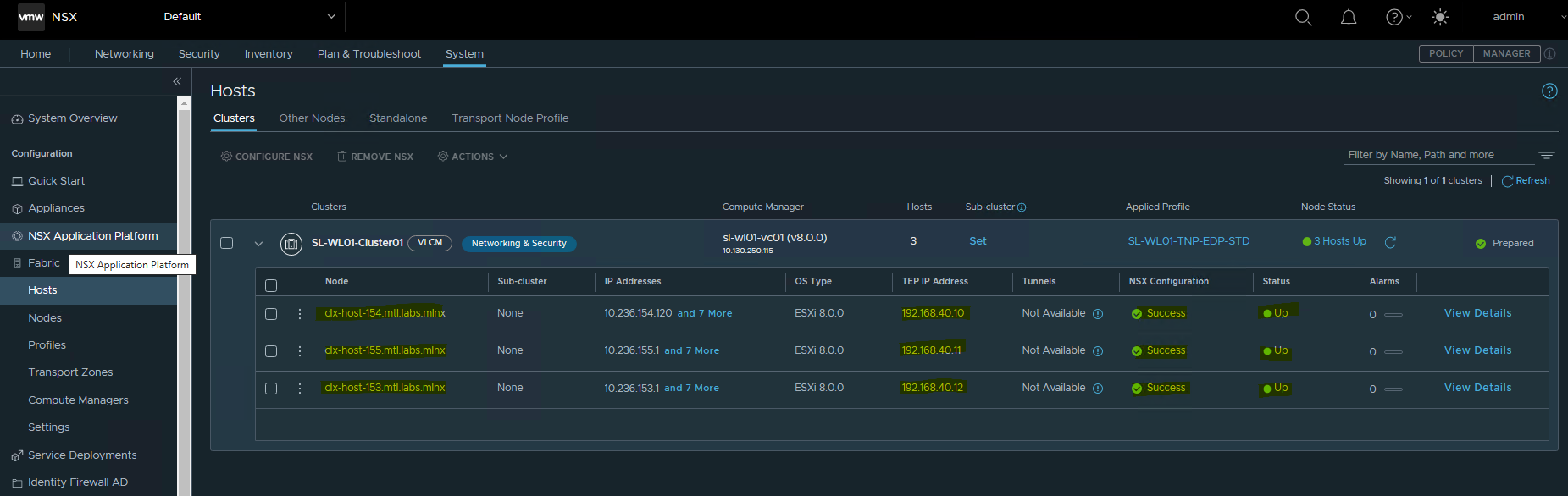The height and width of the screenshot is (496, 1568).
Task: Click the SL-WL01-Cluster01 cluster icon
Action: pyautogui.click(x=291, y=244)
